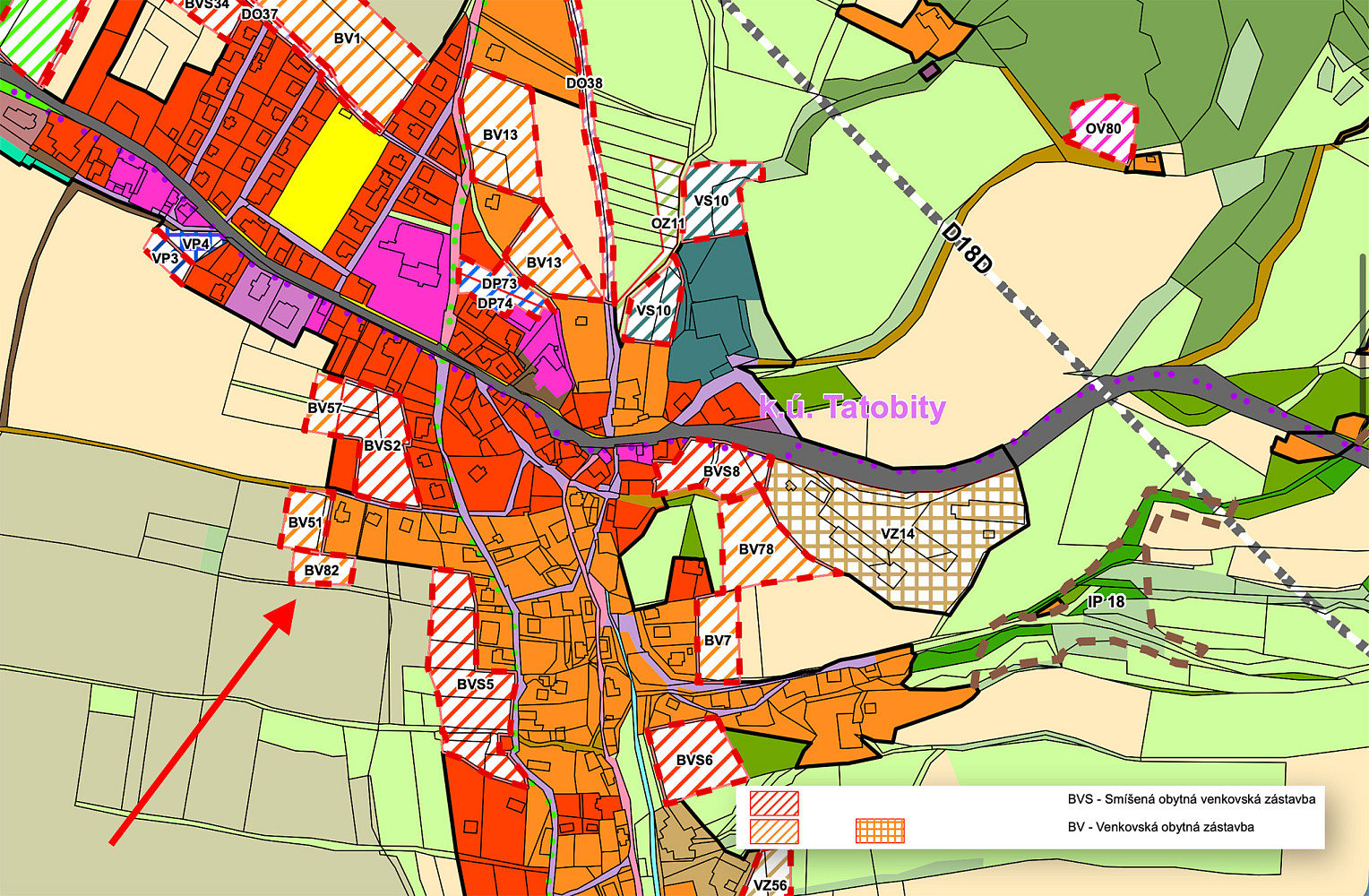Select the IP 18 area label
This screenshot has width=1369, height=896.
tap(1106, 602)
